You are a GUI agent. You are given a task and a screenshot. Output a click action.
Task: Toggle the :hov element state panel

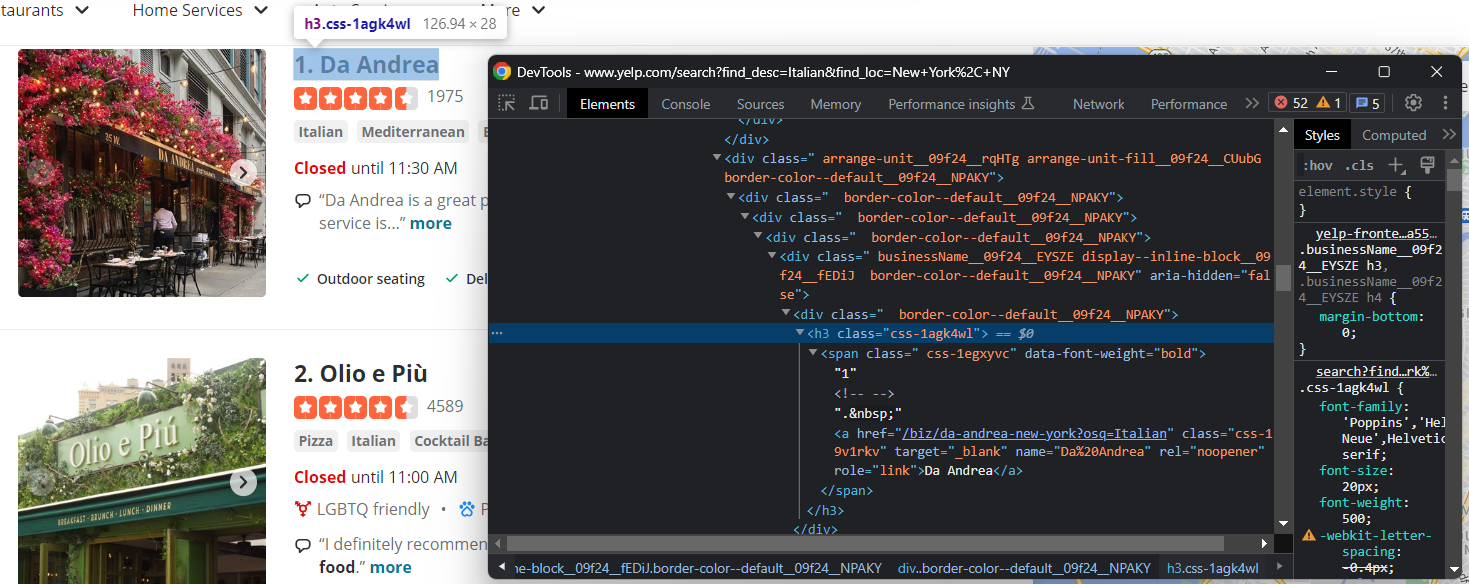[x=1318, y=166]
